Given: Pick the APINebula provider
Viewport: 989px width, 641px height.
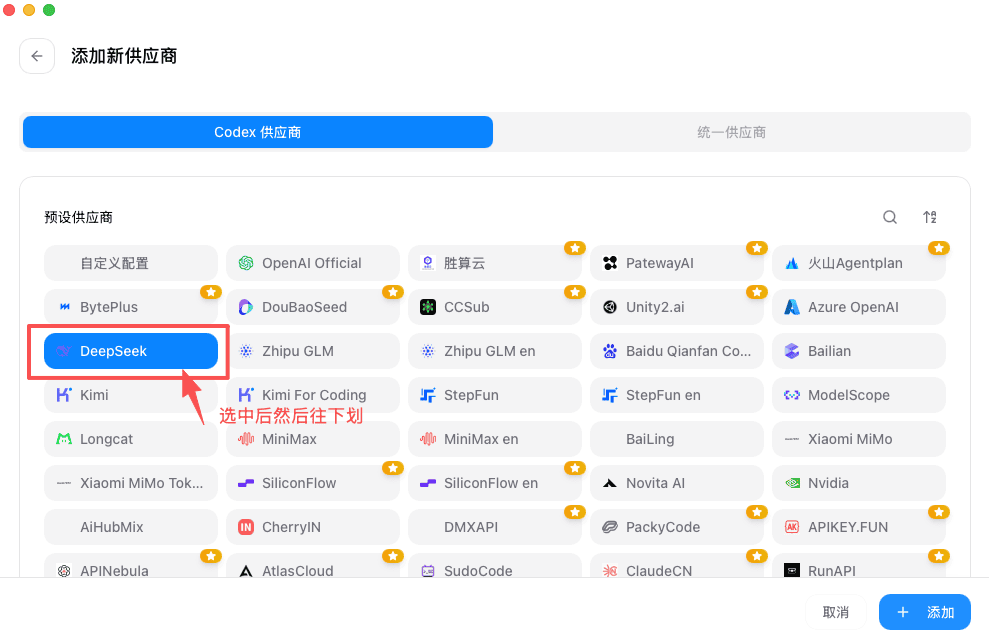Looking at the screenshot, I should click(131, 566).
